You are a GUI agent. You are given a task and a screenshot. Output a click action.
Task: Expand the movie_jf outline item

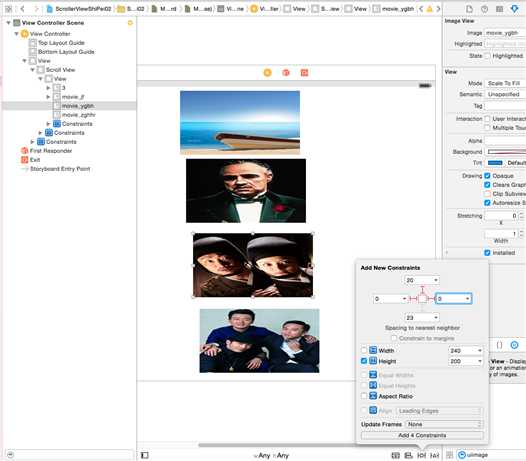point(48,97)
